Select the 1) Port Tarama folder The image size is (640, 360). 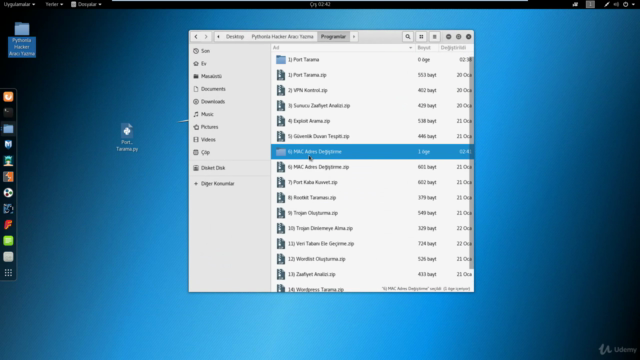(371, 60)
